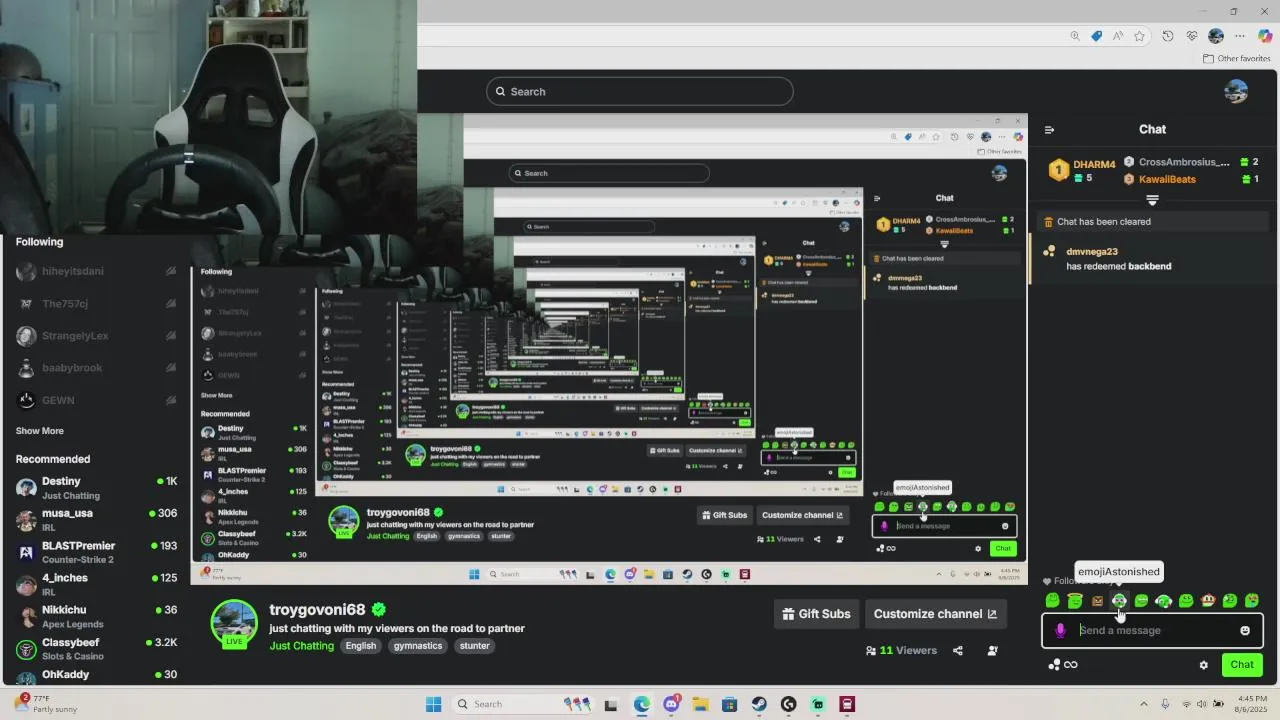Click the verified badge next to troygovoni68
1280x720 pixels.
pyautogui.click(x=379, y=609)
